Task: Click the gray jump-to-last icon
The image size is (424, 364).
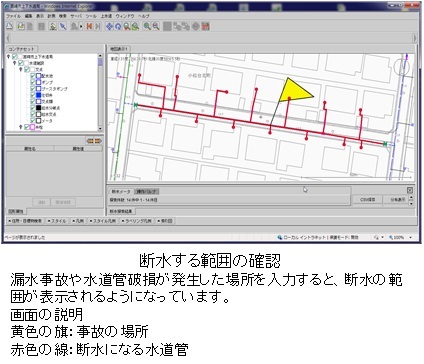Action: pyautogui.click(x=98, y=26)
